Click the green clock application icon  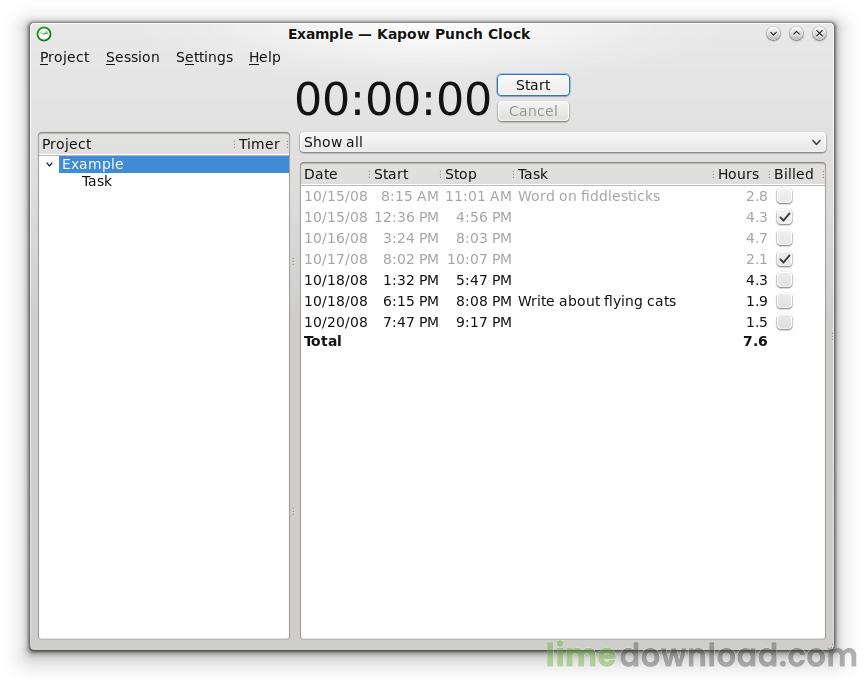click(44, 34)
